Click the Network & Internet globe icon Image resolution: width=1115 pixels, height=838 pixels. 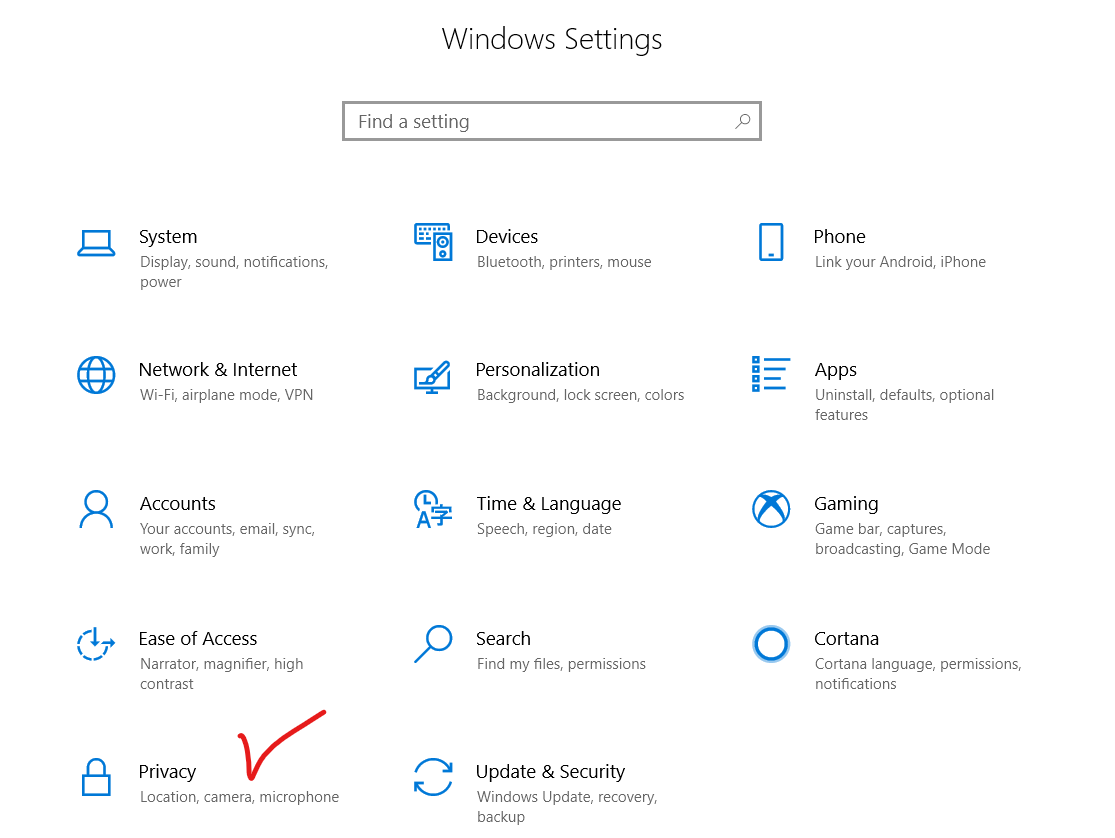pyautogui.click(x=96, y=375)
